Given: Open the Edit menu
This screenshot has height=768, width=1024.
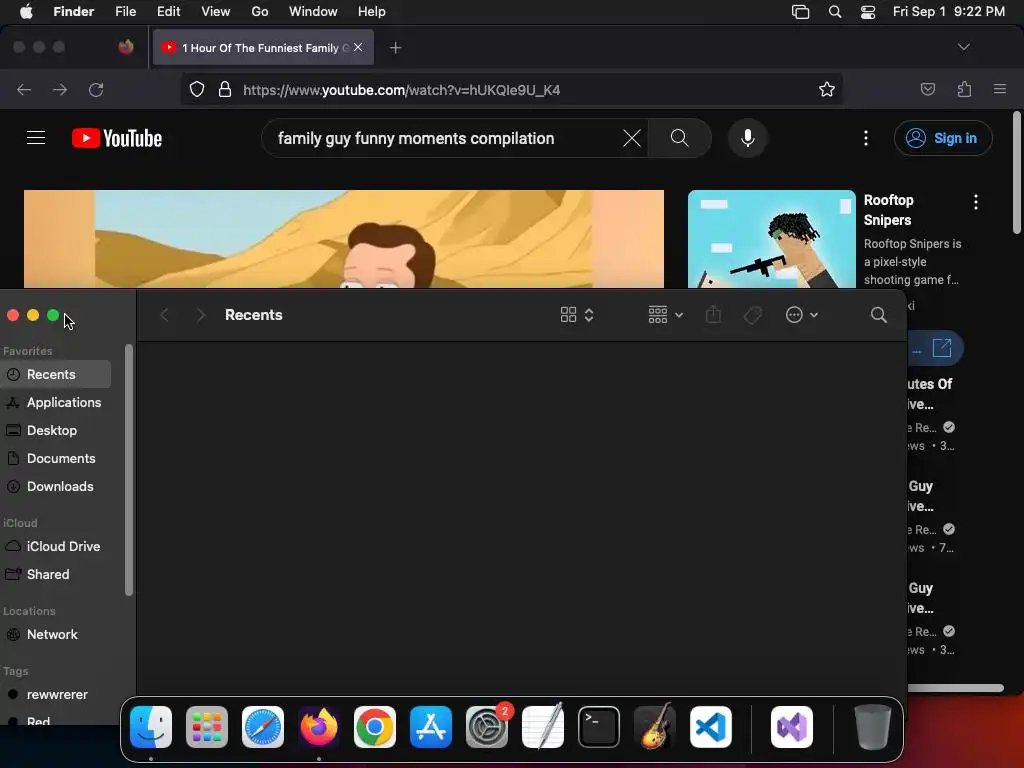Looking at the screenshot, I should [x=168, y=12].
